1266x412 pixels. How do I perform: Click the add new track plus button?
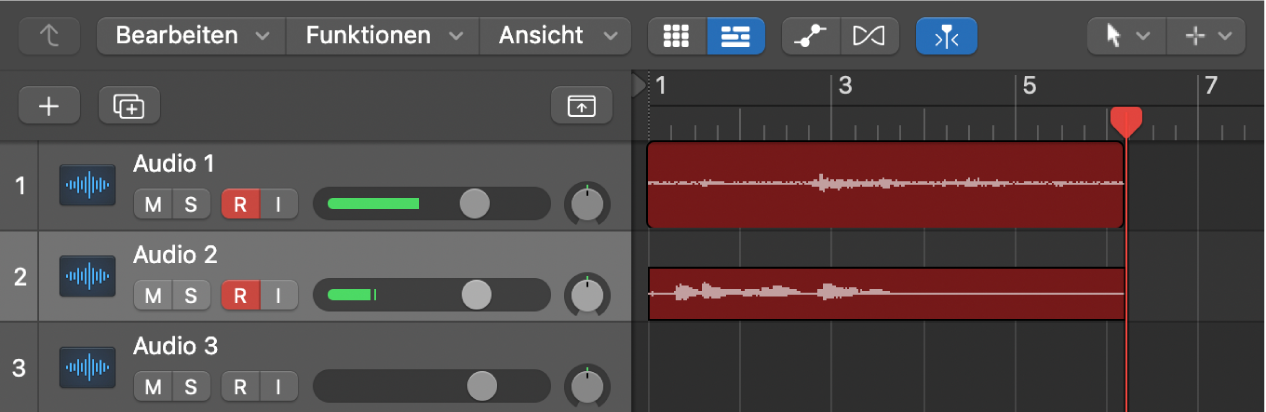(x=48, y=105)
